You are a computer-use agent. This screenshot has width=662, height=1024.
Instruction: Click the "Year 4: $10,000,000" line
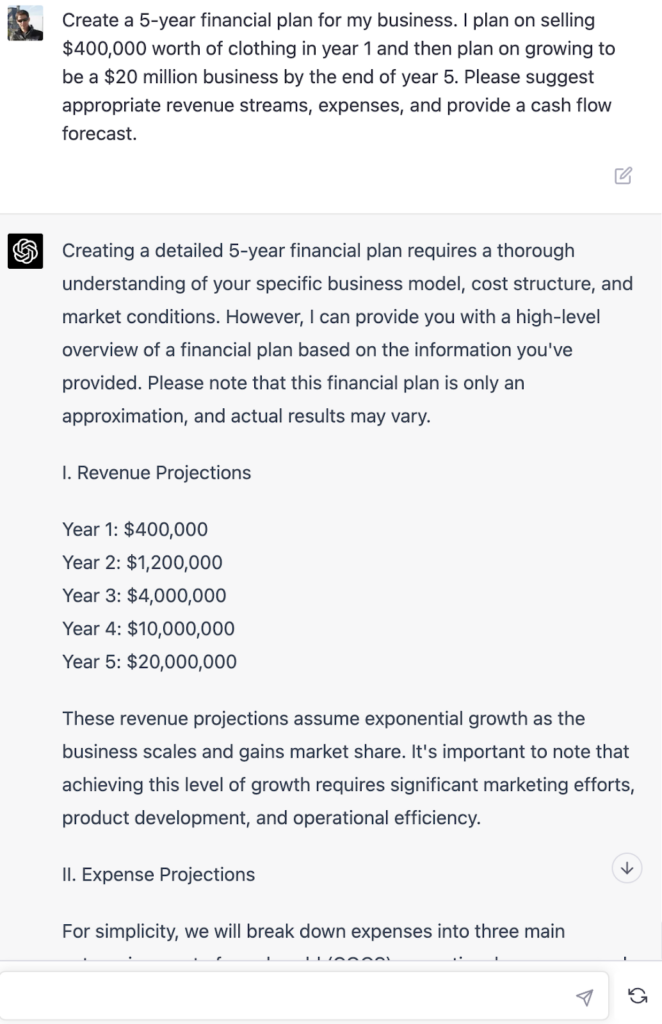148,628
